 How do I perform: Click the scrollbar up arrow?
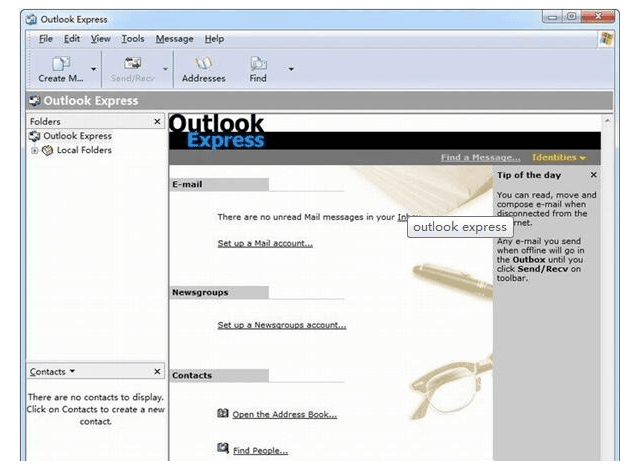click(x=607, y=121)
